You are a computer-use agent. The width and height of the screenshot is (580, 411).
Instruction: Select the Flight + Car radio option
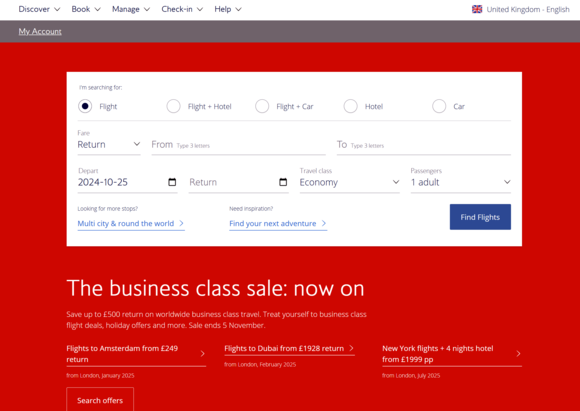pyautogui.click(x=262, y=106)
